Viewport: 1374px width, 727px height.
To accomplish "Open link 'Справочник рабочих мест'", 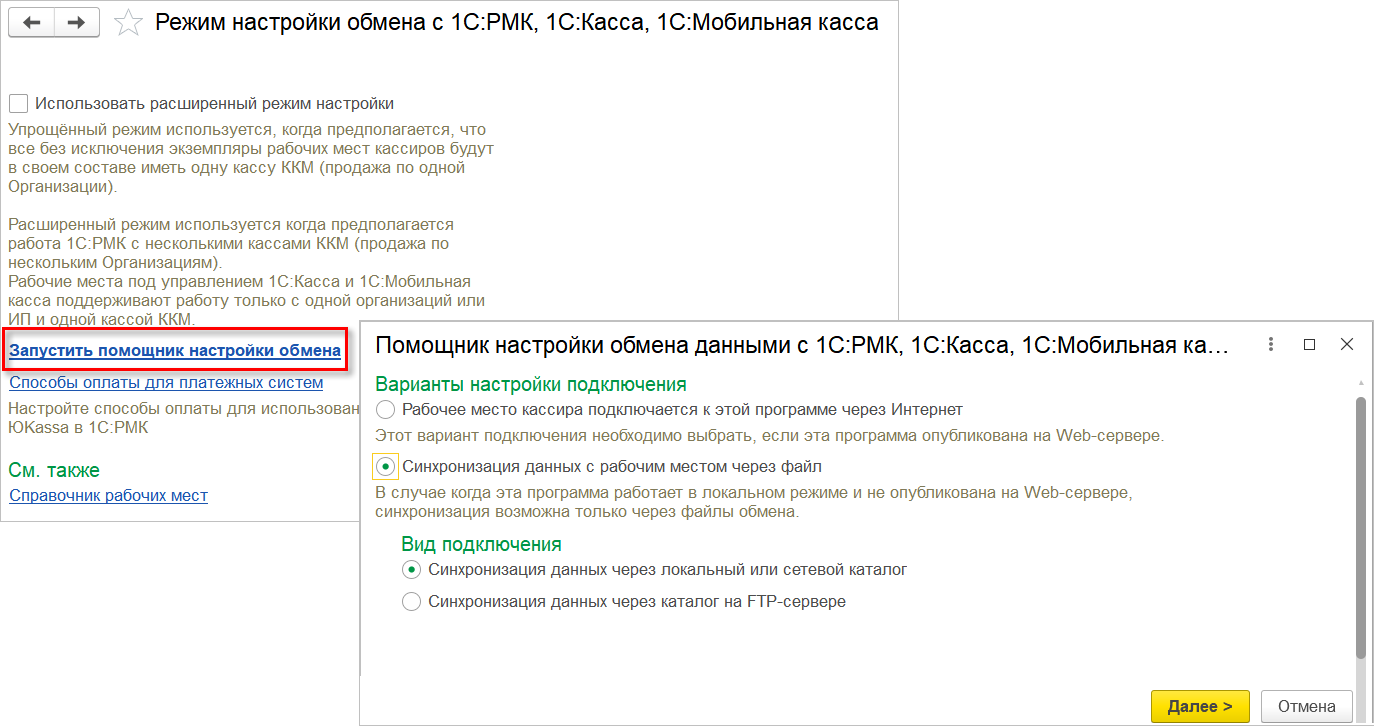I will (108, 495).
